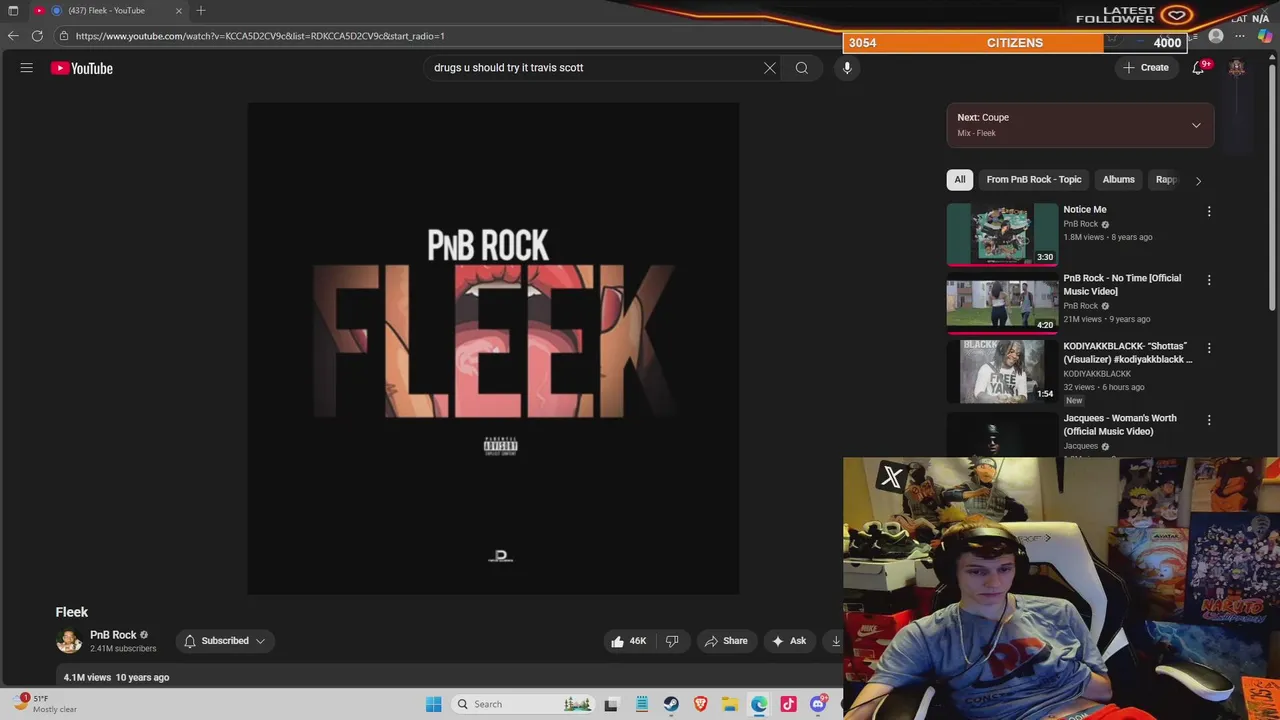This screenshot has height=720, width=1280.
Task: Click the Fleek video title text
Action: tap(72, 612)
